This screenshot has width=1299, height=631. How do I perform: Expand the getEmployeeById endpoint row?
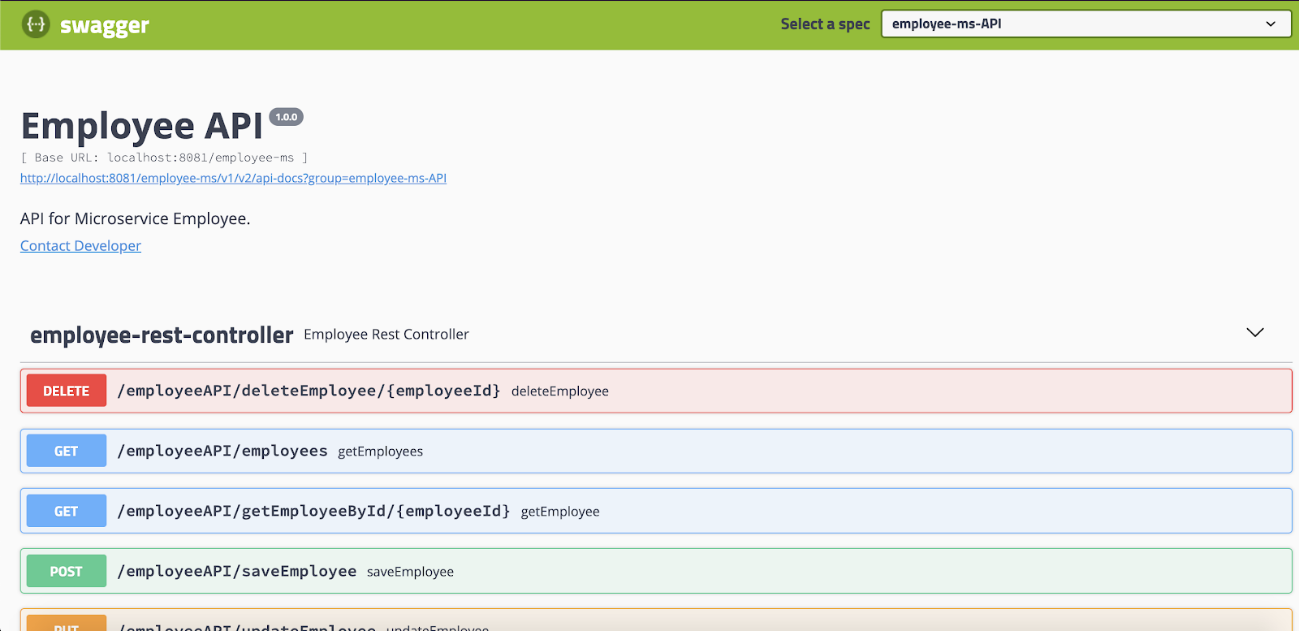pyautogui.click(x=800, y=511)
